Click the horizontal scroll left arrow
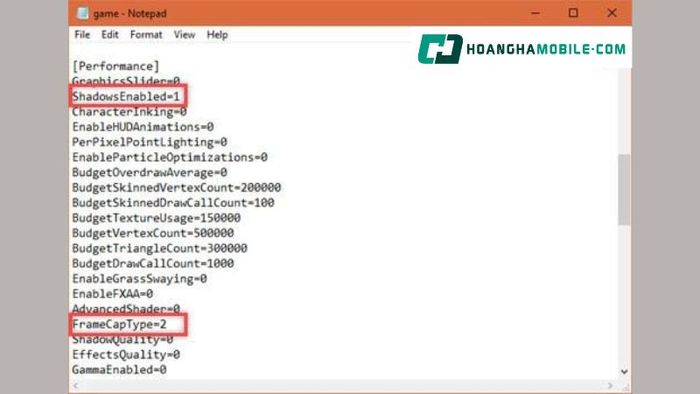The width and height of the screenshot is (700, 394). tap(76, 386)
